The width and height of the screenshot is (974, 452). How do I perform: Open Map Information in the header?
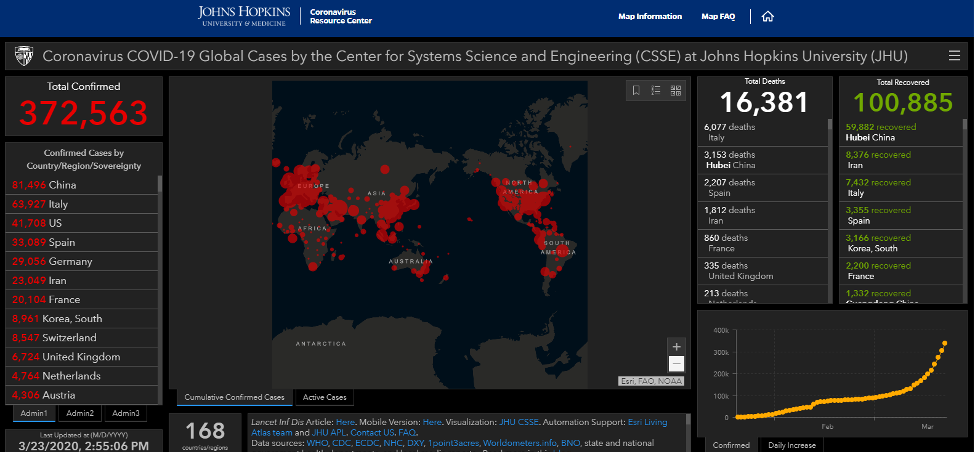(650, 17)
